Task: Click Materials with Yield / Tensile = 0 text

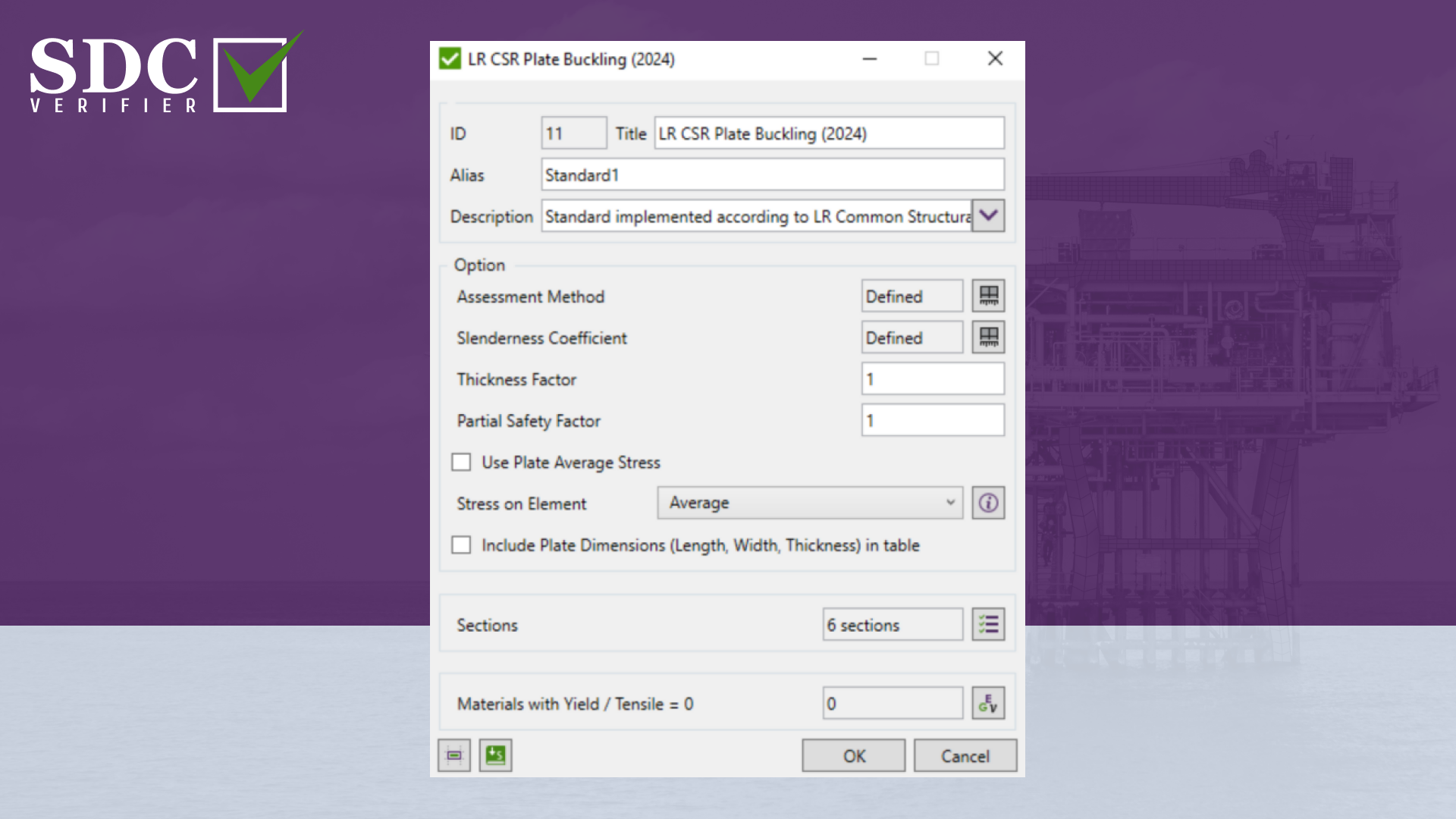Action: 575,704
